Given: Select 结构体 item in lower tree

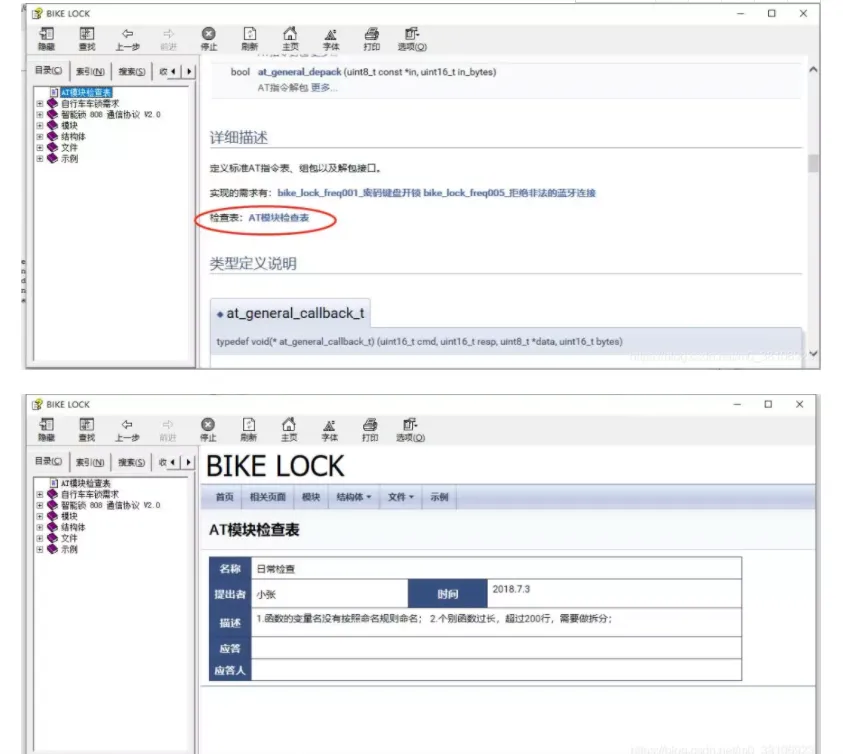Looking at the screenshot, I should (x=73, y=527).
